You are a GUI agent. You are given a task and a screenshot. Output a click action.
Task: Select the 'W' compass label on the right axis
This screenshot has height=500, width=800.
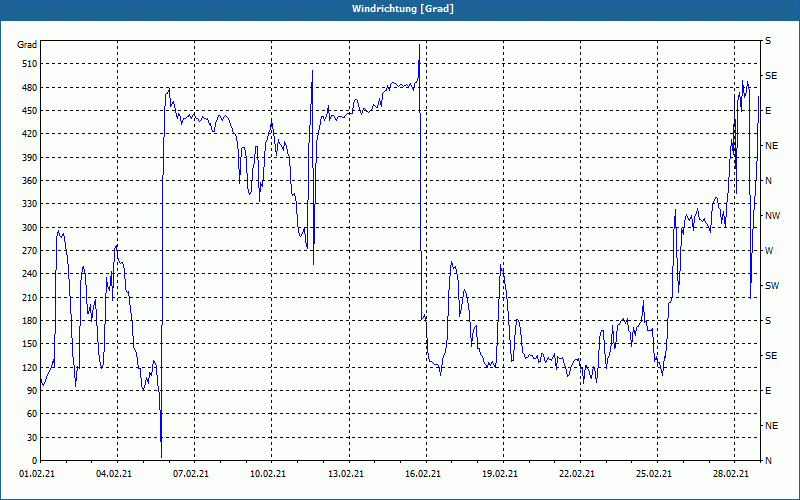click(x=769, y=251)
